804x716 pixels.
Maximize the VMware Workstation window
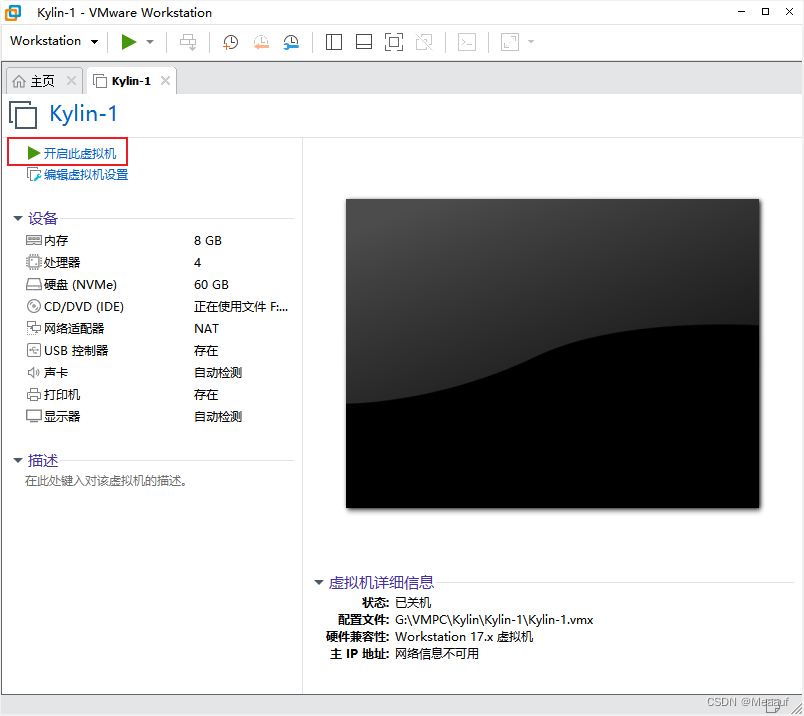pos(765,12)
